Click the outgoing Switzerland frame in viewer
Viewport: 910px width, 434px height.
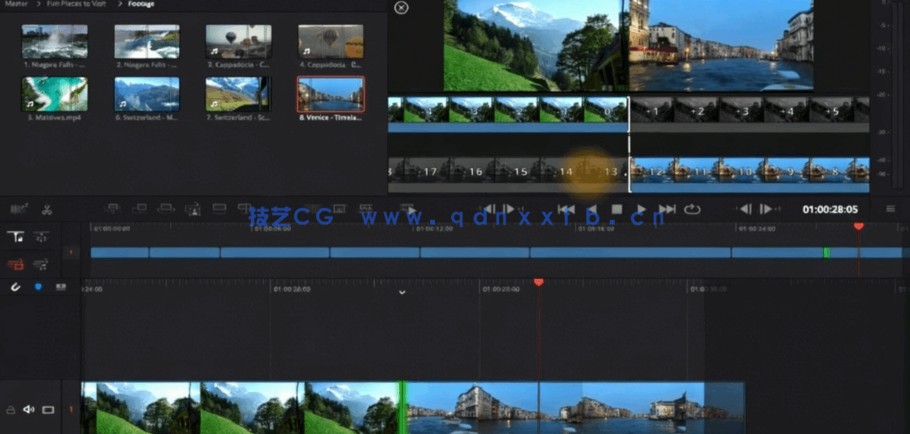point(536,45)
